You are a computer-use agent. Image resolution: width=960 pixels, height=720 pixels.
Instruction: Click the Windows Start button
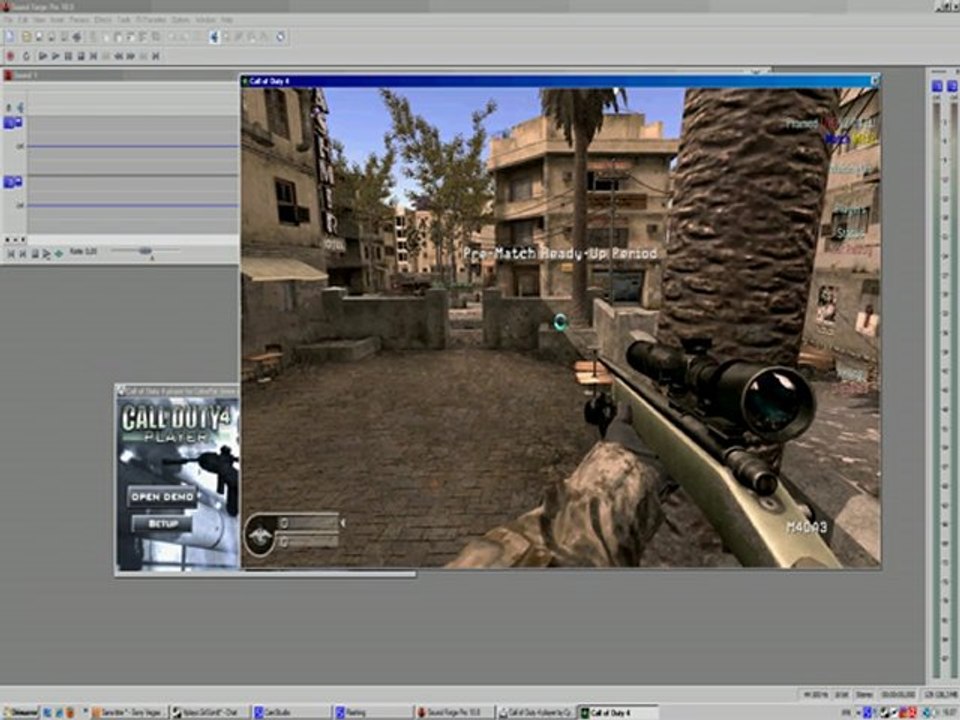[x=20, y=713]
